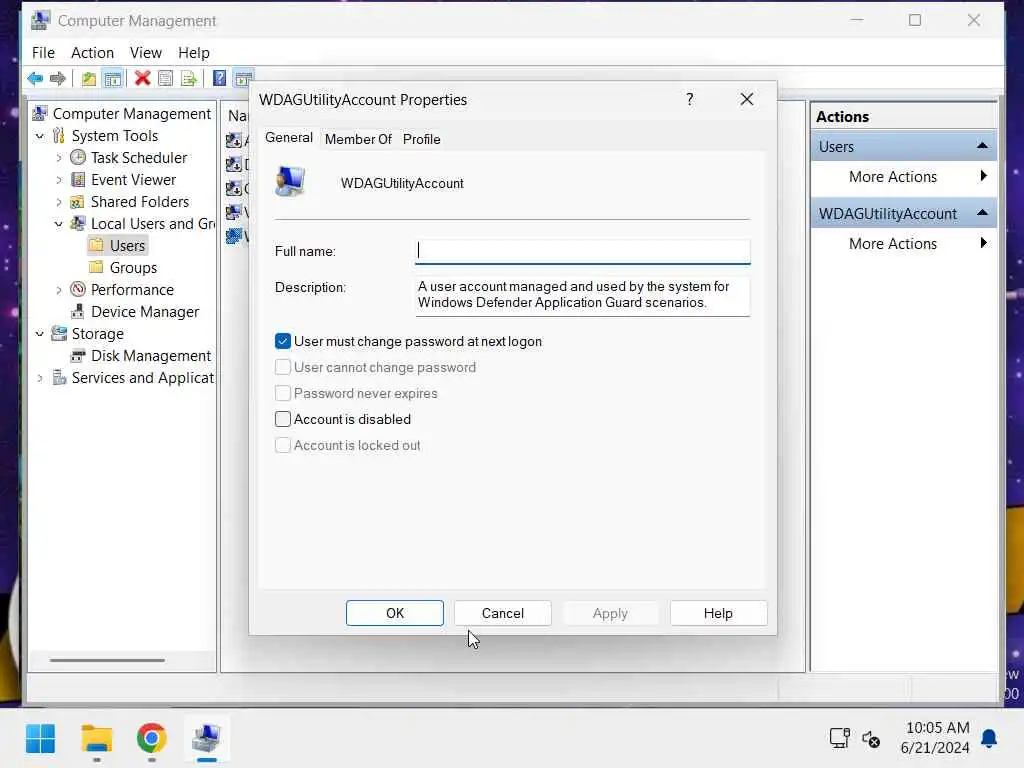Collapse WDAGUtilityAccount section in Actions pane
The width and height of the screenshot is (1024, 768).
click(982, 213)
